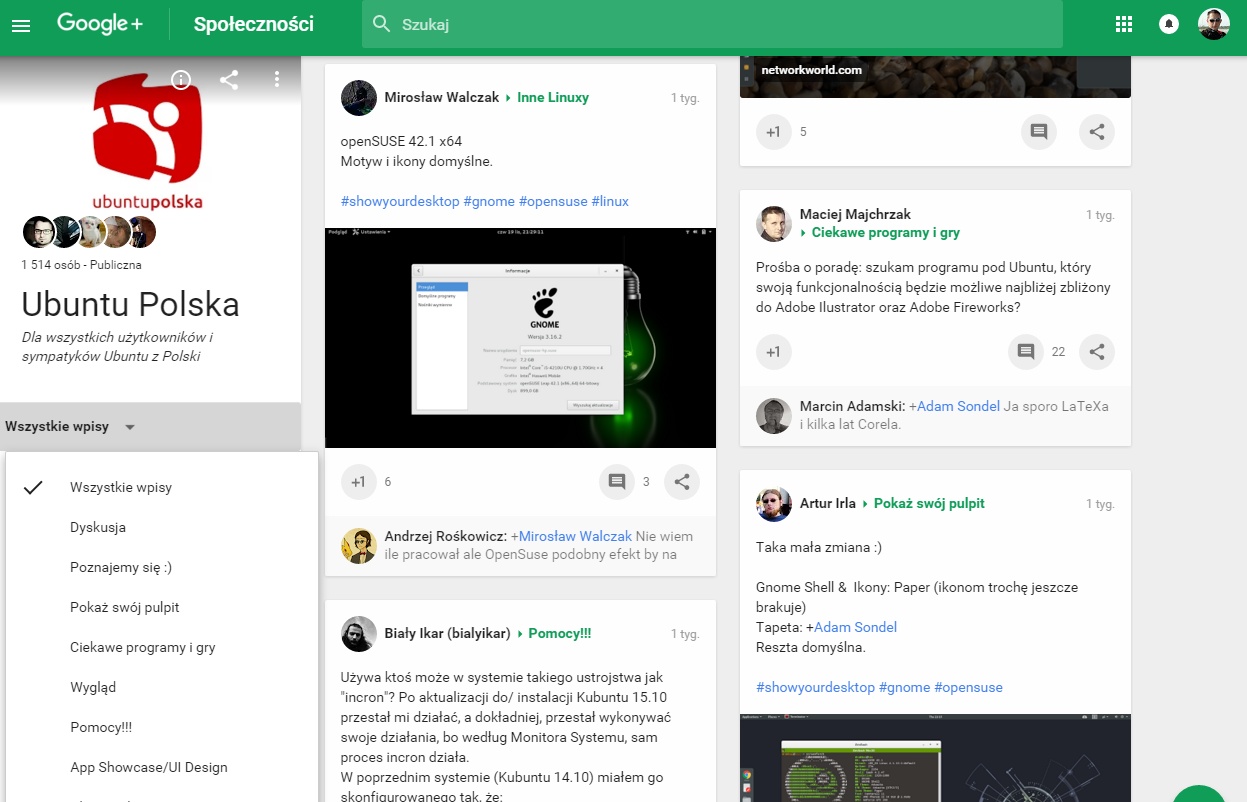The width and height of the screenshot is (1247, 802).
Task: Open the hamburger main menu
Action: coord(21,24)
